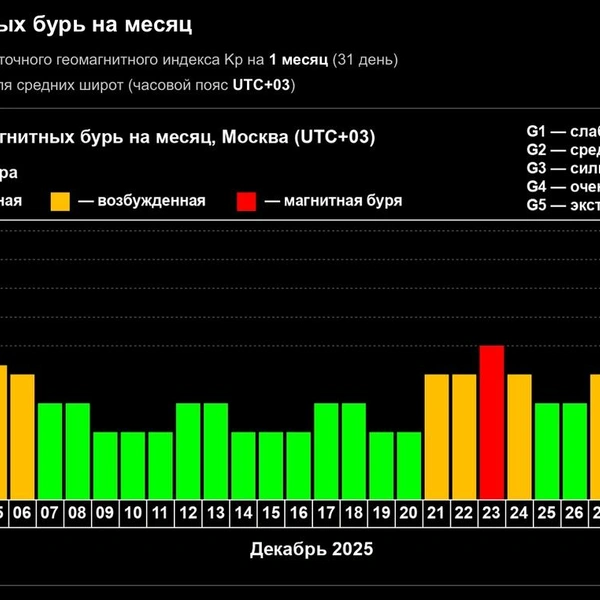Click the green bar for day 25
Image resolution: width=600 pixels, height=600 pixels.
coord(547,451)
